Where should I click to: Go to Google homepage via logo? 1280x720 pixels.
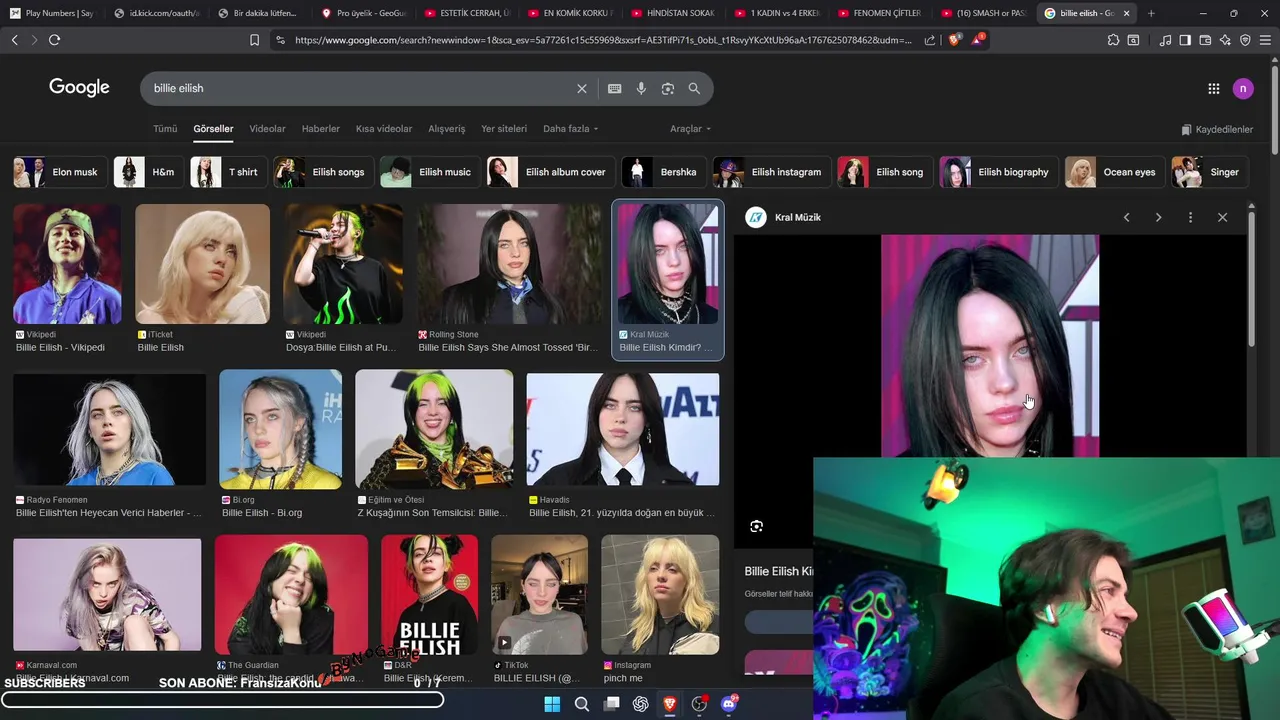[79, 87]
